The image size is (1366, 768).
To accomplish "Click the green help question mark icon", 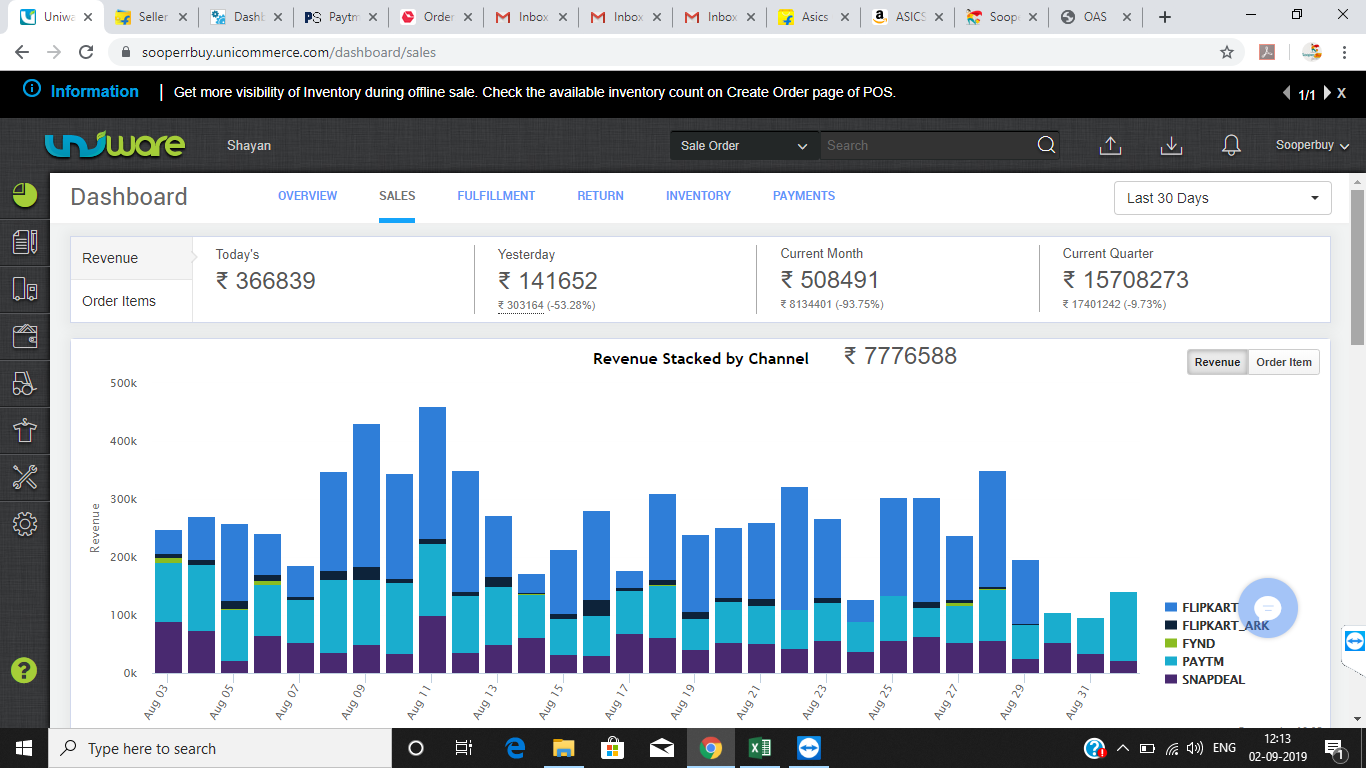I will (24, 670).
